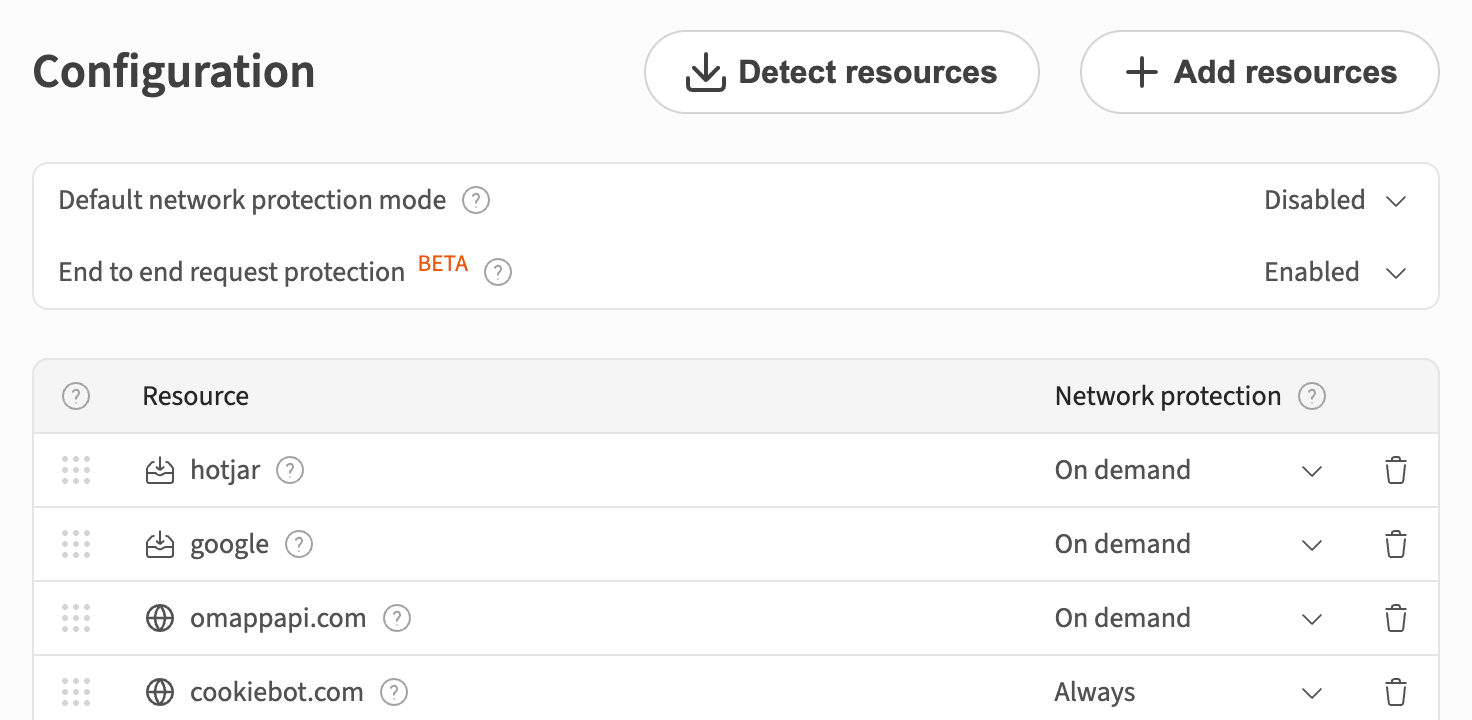The height and width of the screenshot is (720, 1472).
Task: Open help for End to end request protection
Action: 498,272
